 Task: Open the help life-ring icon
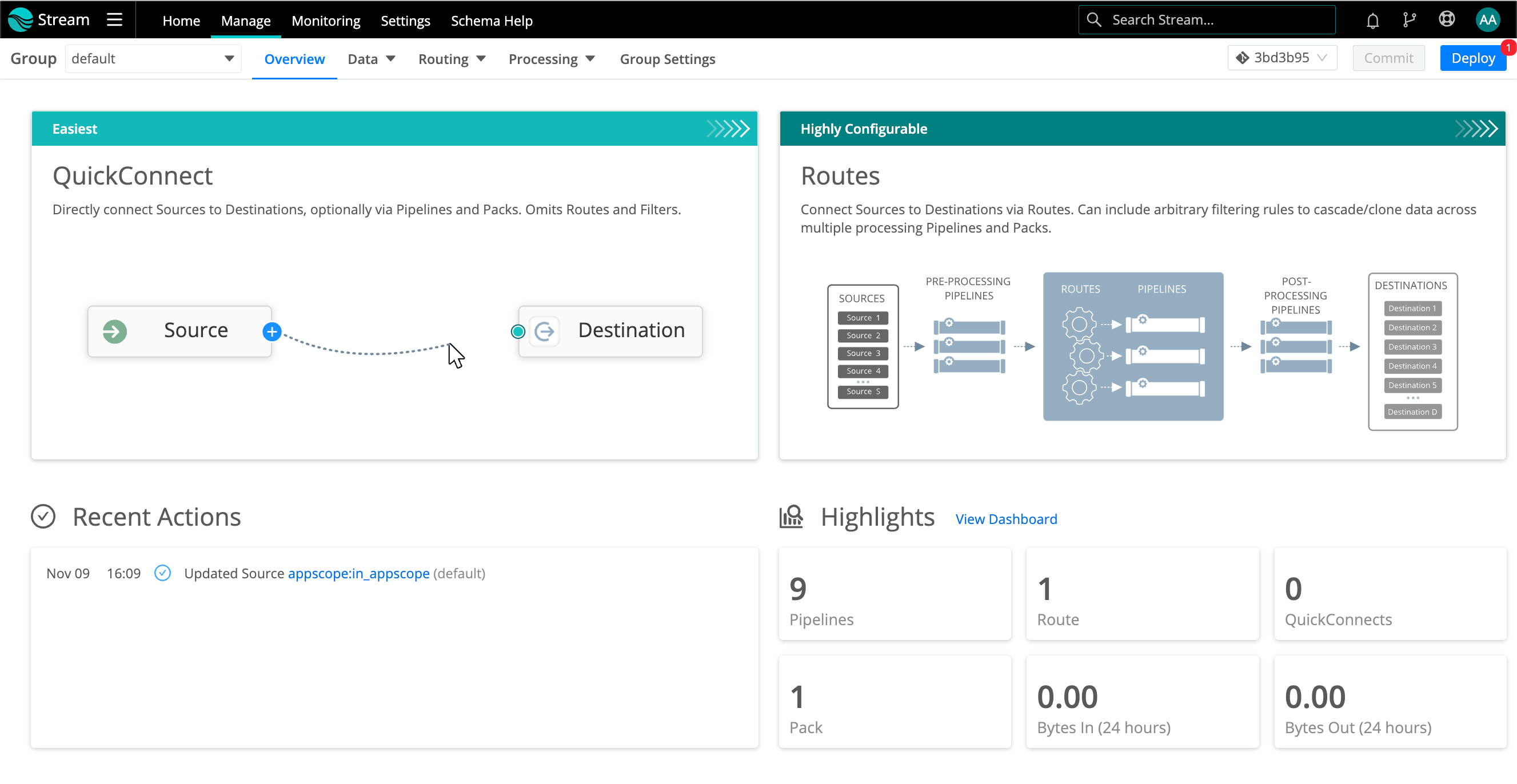pyautogui.click(x=1447, y=19)
